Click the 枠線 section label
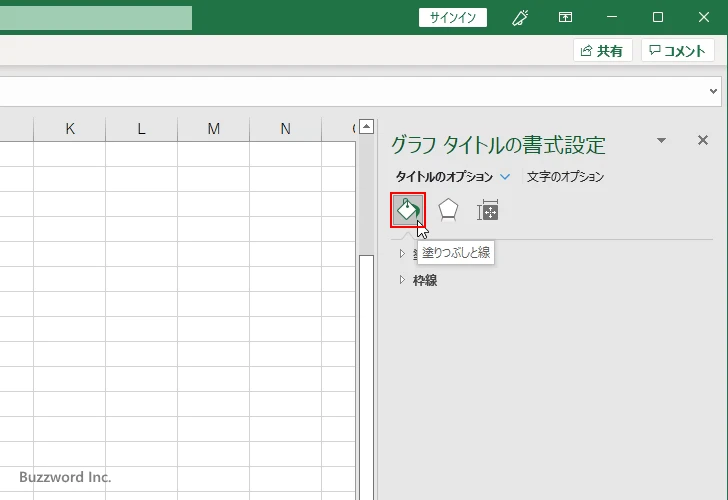Image resolution: width=728 pixels, height=500 pixels. coord(425,280)
